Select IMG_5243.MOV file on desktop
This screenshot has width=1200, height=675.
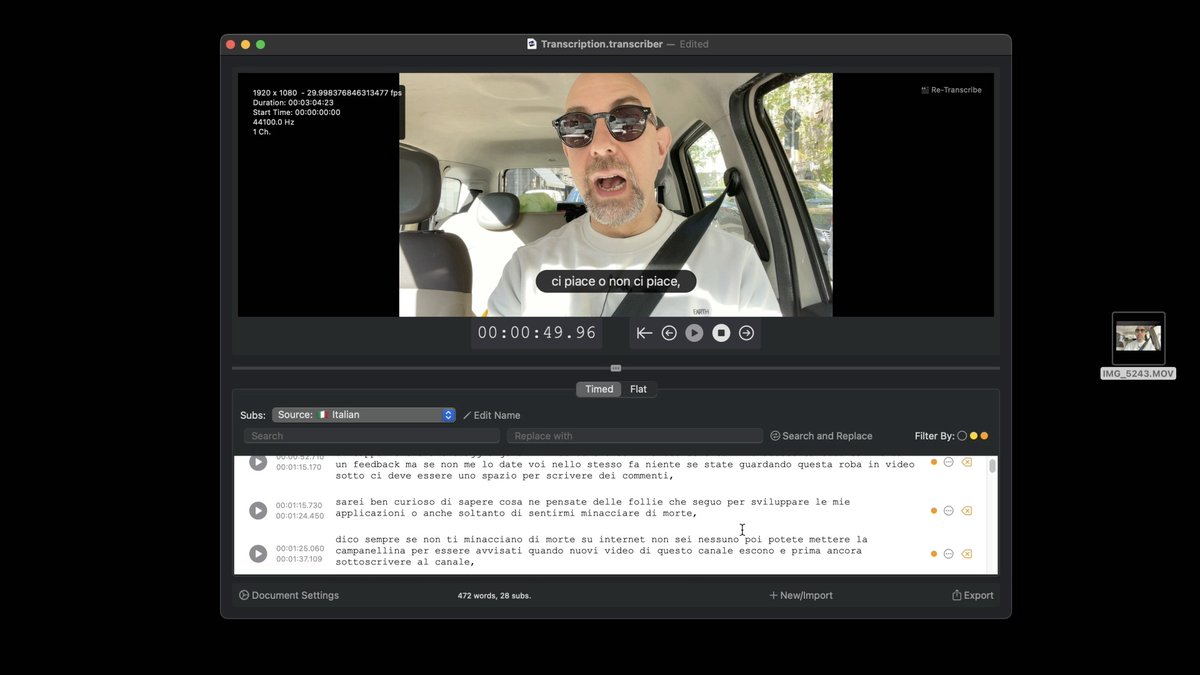[x=1138, y=346]
